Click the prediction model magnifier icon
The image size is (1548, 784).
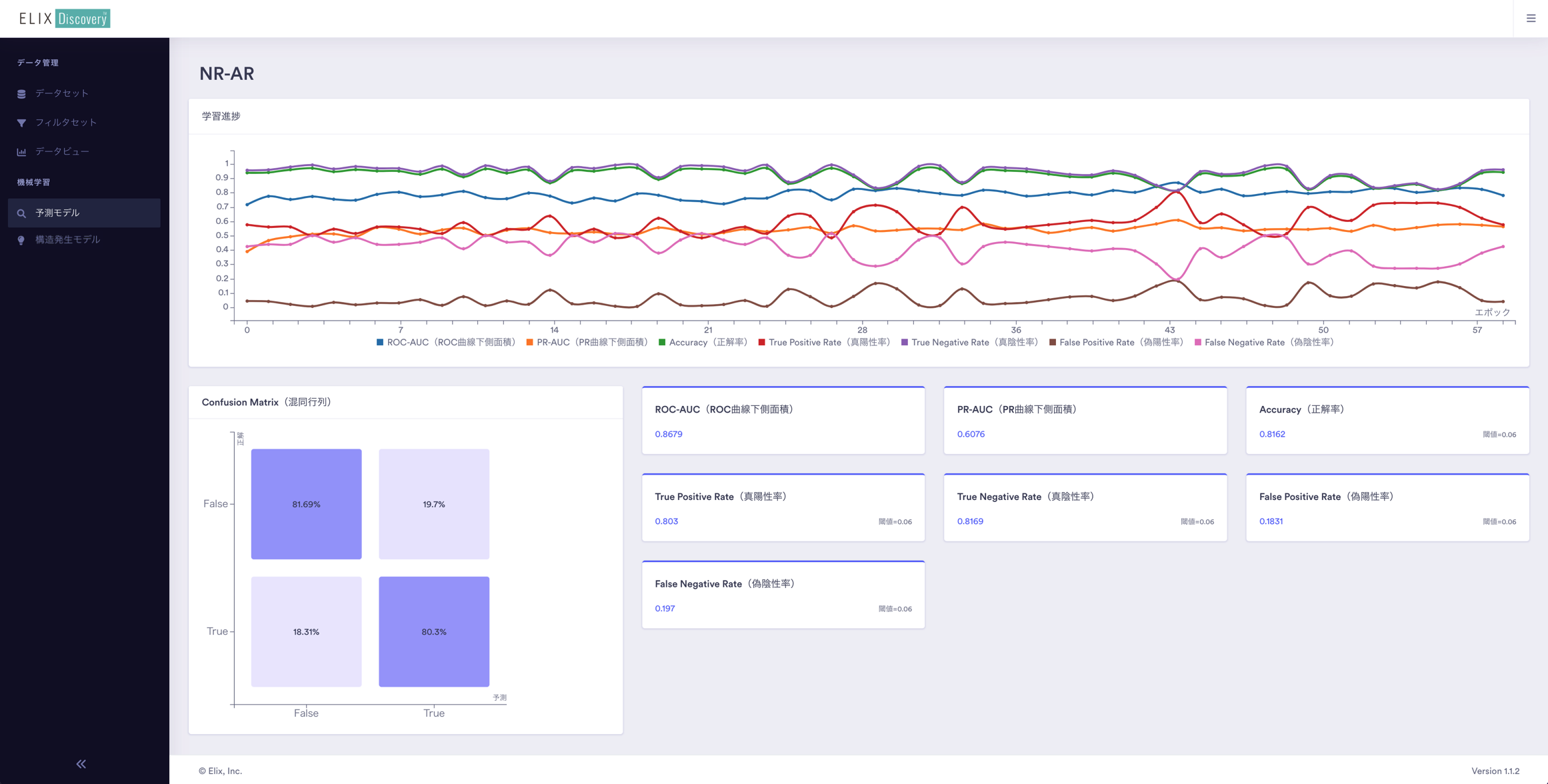click(x=21, y=213)
